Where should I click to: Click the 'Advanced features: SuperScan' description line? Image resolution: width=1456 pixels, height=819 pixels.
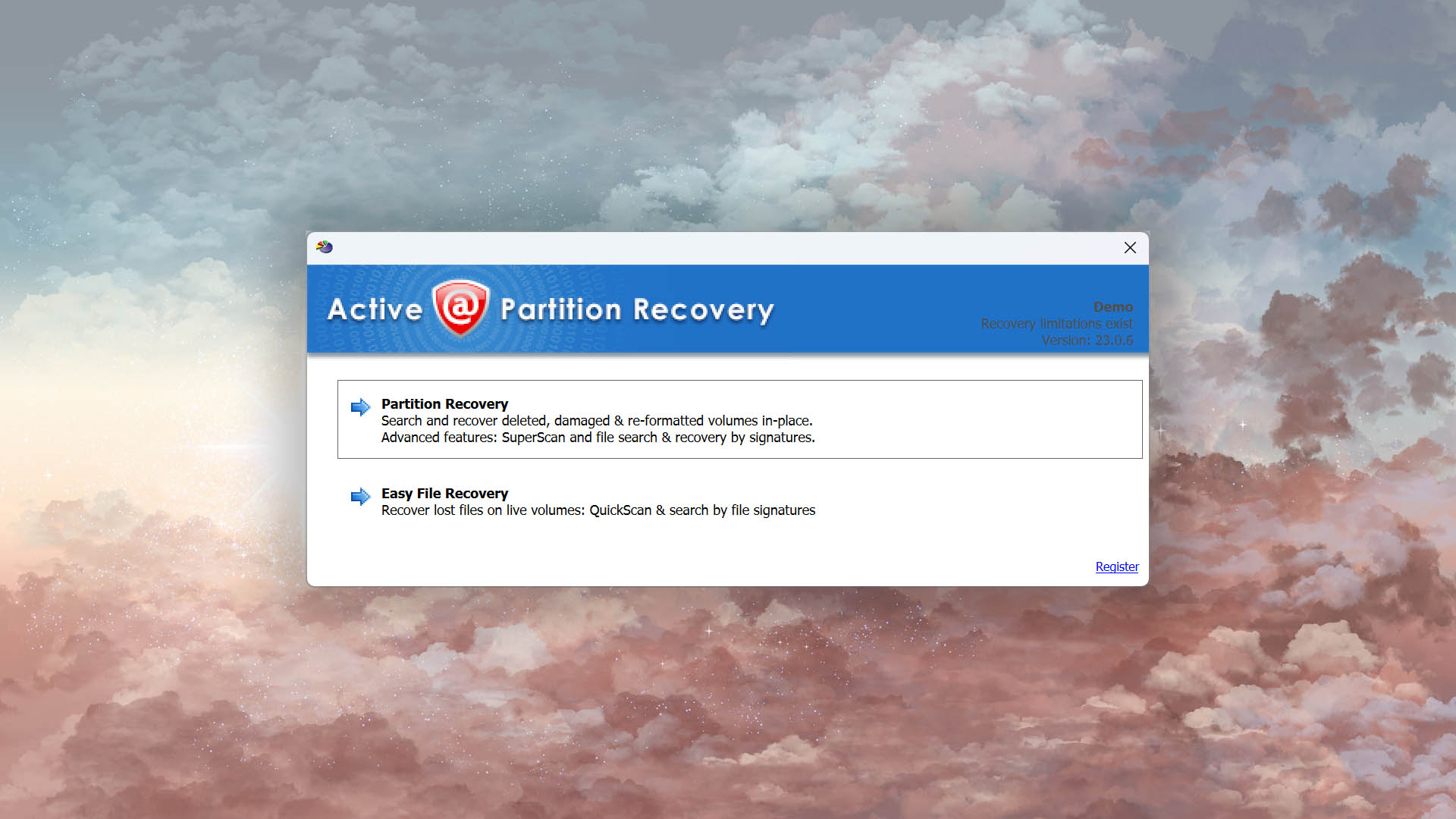pos(598,437)
